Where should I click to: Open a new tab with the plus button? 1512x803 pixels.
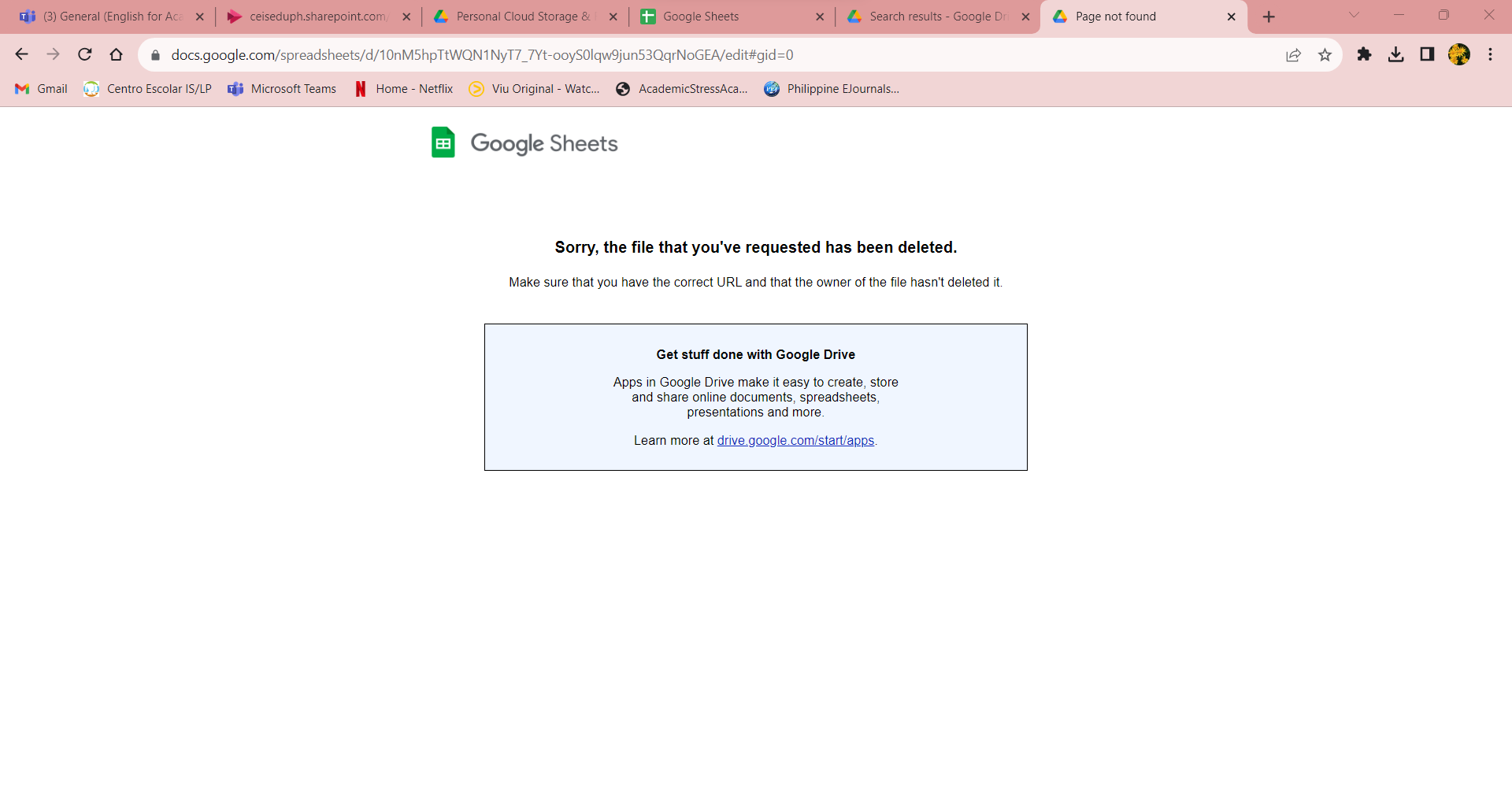click(x=1269, y=17)
